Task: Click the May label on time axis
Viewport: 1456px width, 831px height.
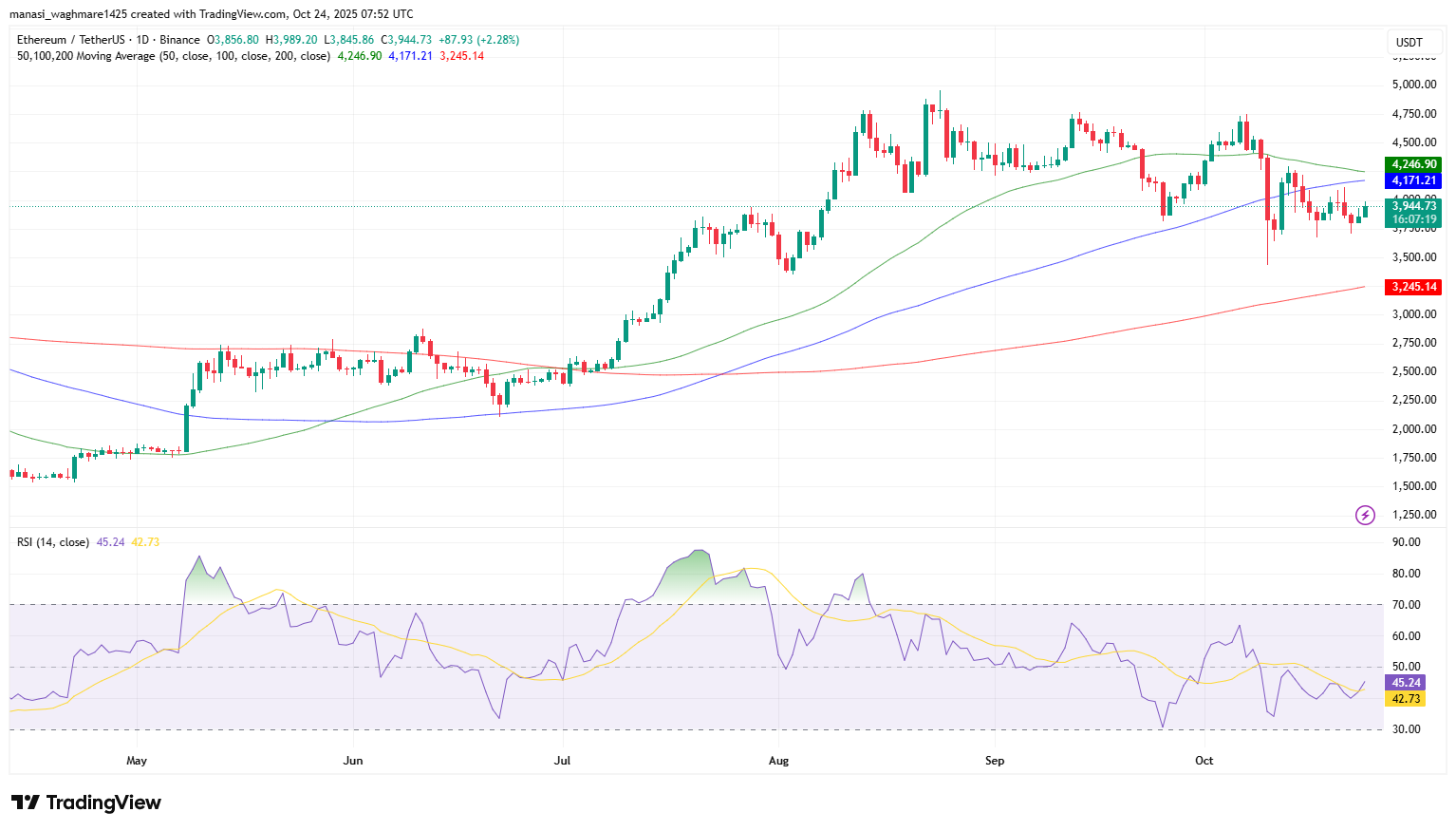Action: 137,761
